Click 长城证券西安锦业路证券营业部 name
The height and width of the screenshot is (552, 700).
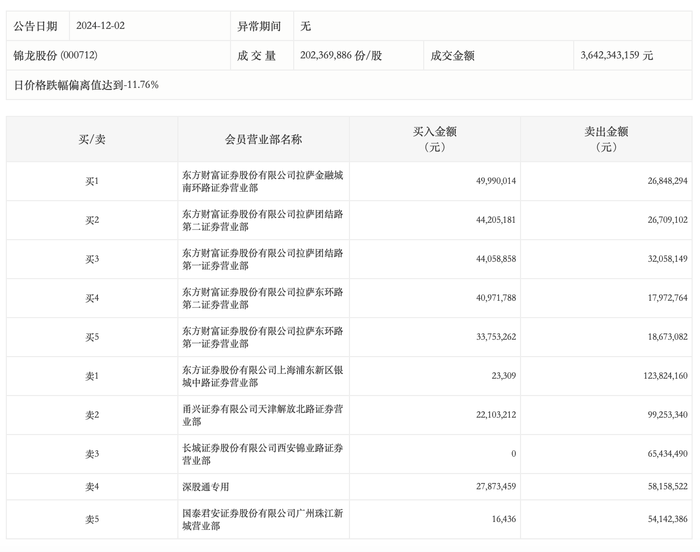(262, 454)
